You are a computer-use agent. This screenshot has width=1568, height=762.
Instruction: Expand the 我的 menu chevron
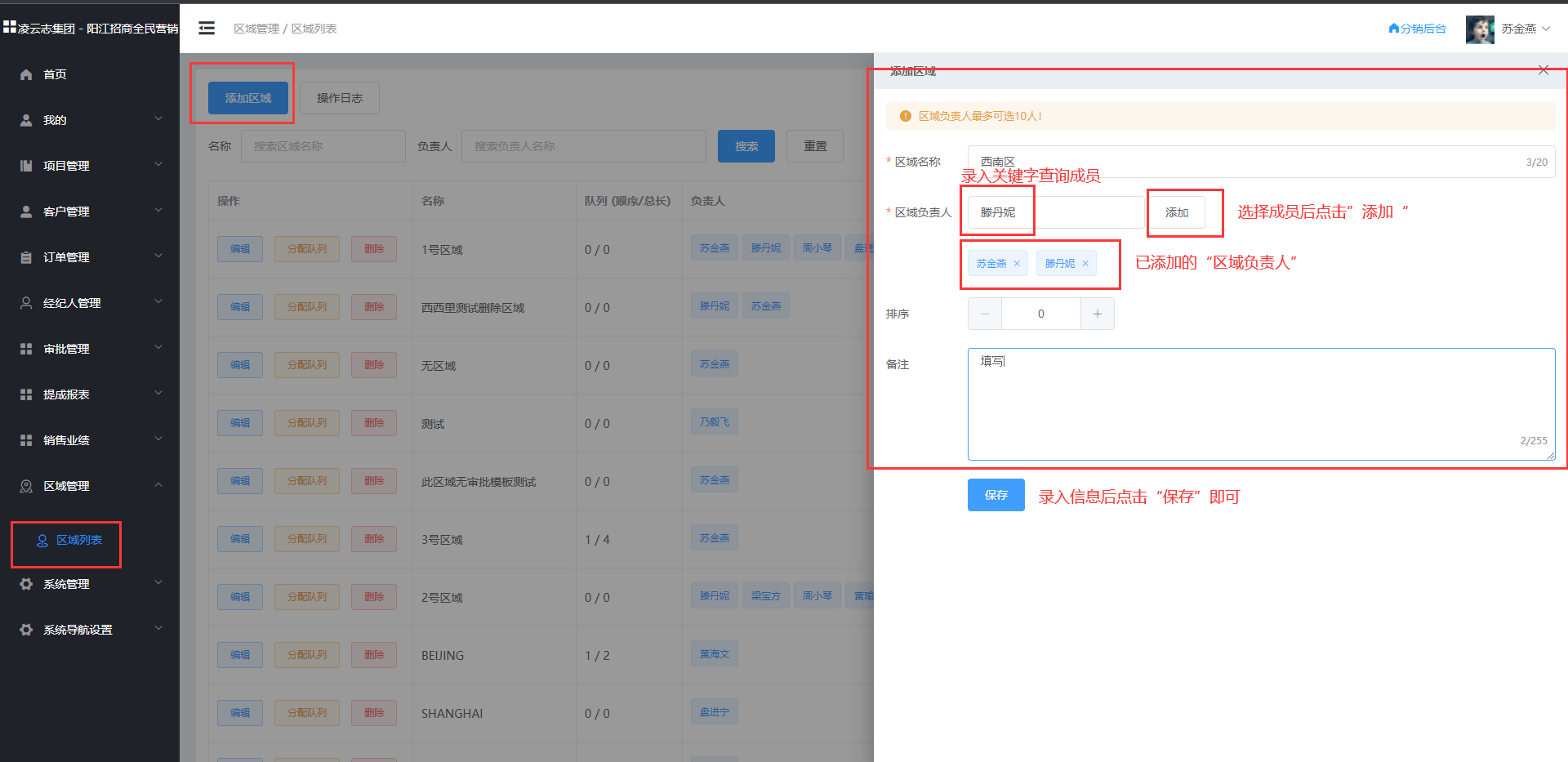(158, 119)
